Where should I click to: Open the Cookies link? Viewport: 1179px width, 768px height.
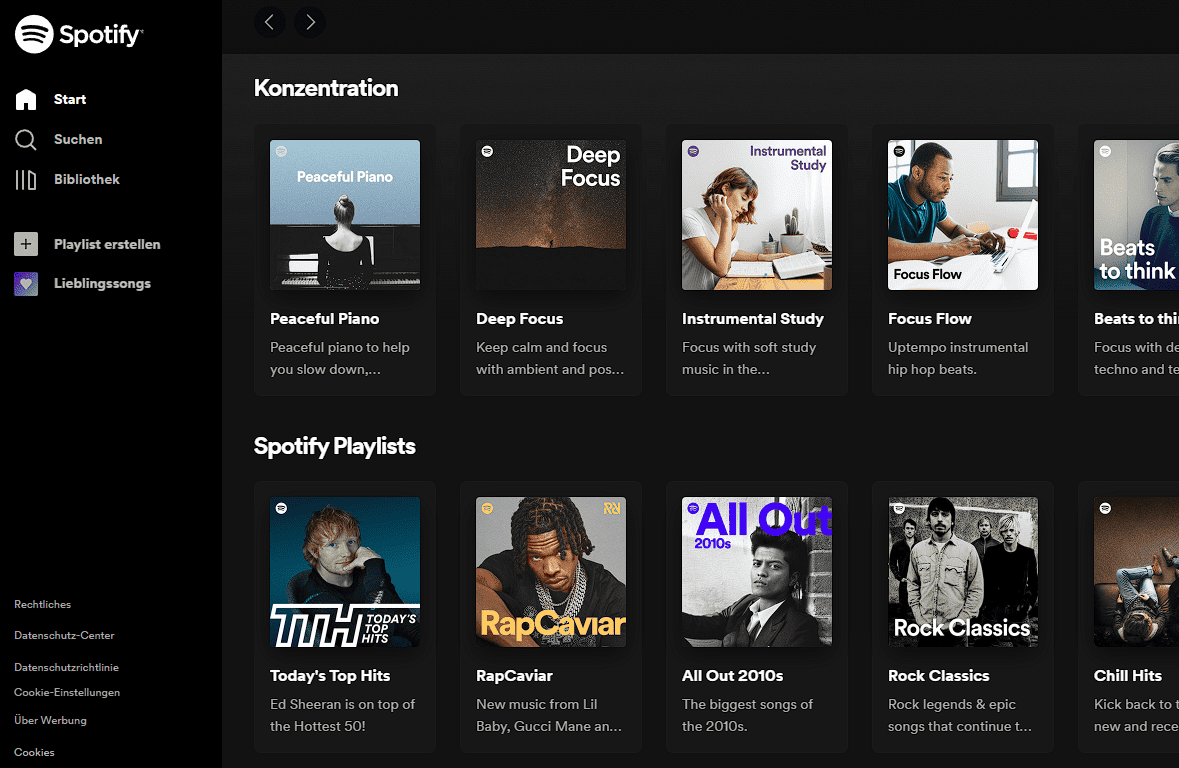tap(35, 752)
